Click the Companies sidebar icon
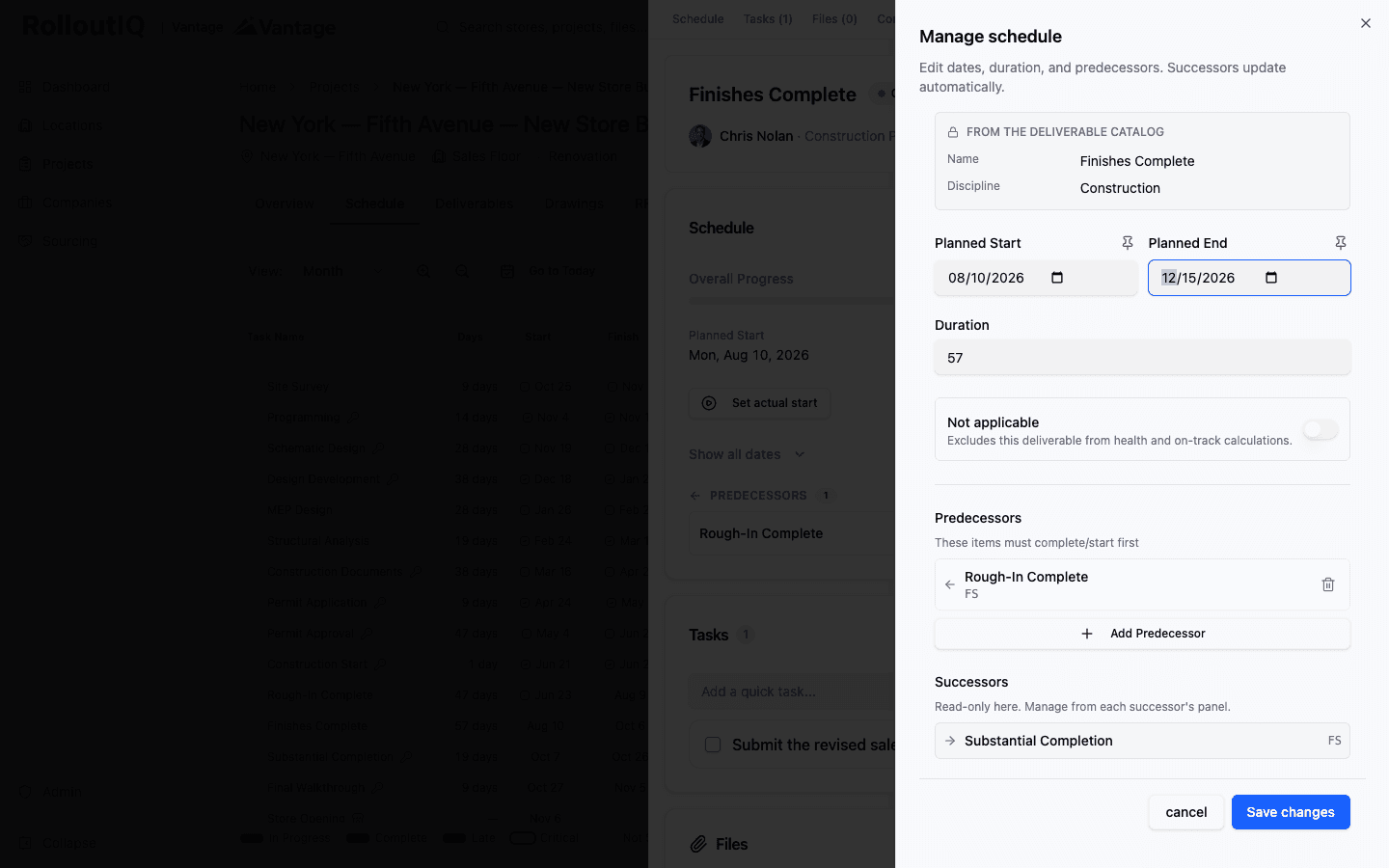Screen dimensions: 1389x868 (x=26, y=203)
